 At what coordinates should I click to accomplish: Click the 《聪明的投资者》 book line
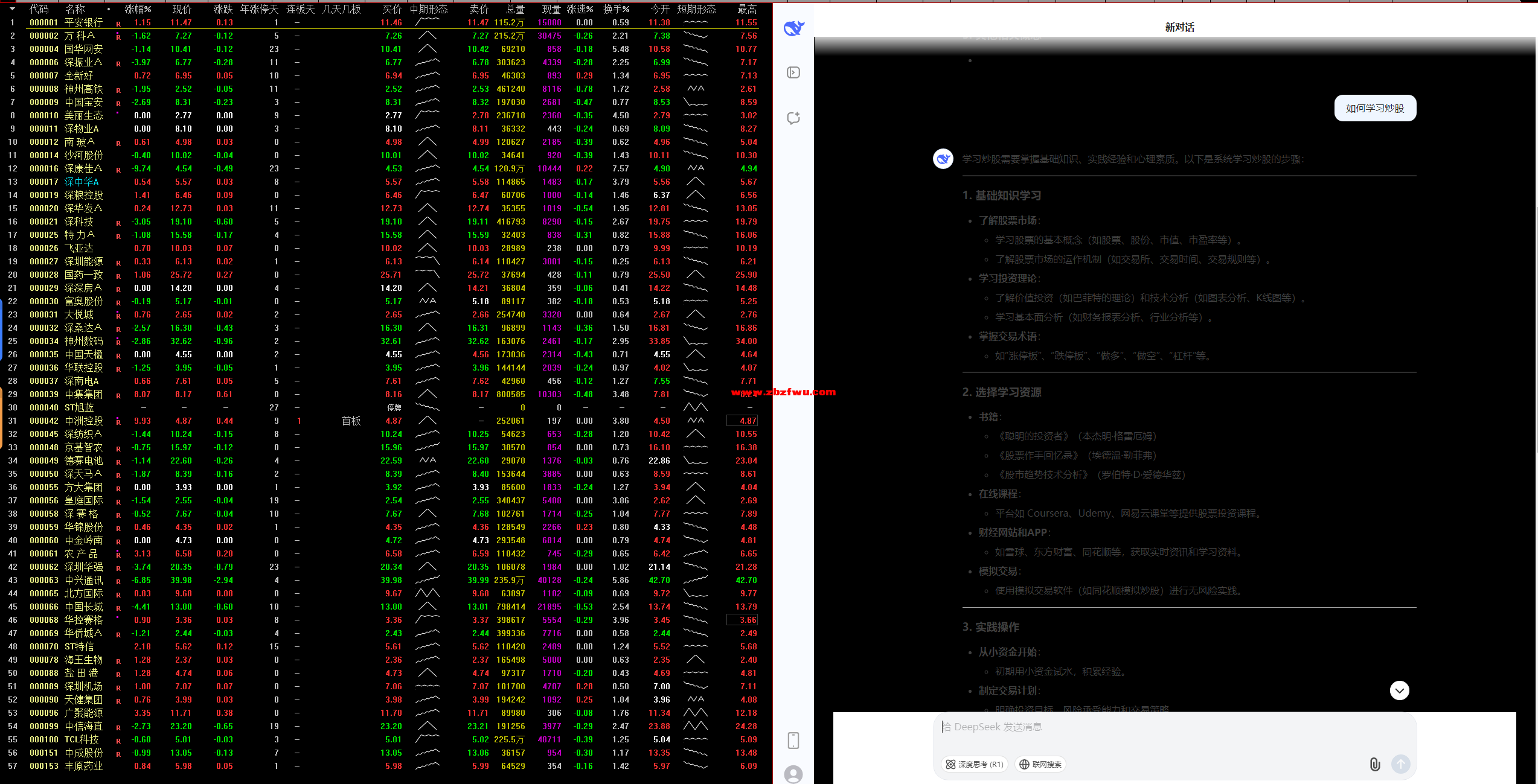coord(1075,436)
